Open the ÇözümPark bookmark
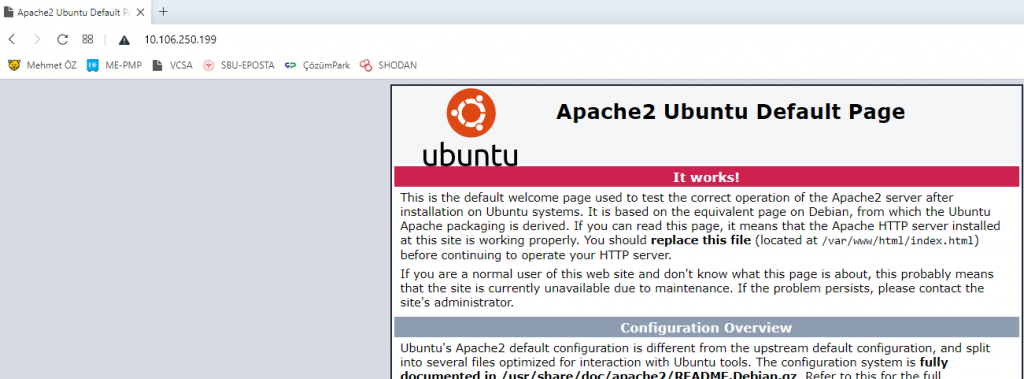The width and height of the screenshot is (1024, 379). [318, 65]
